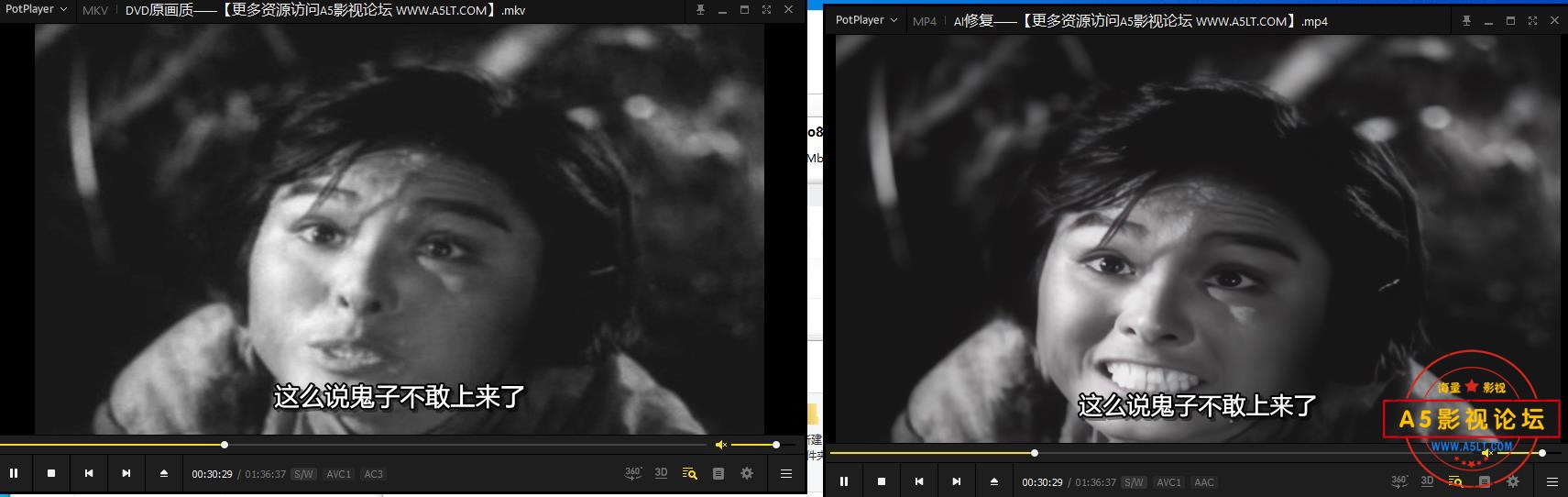Open playlist search in MKV player
The height and width of the screenshot is (497, 1568).
click(x=690, y=473)
